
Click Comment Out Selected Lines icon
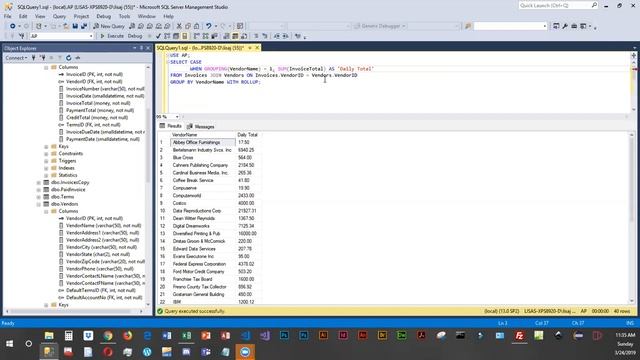(x=256, y=36)
